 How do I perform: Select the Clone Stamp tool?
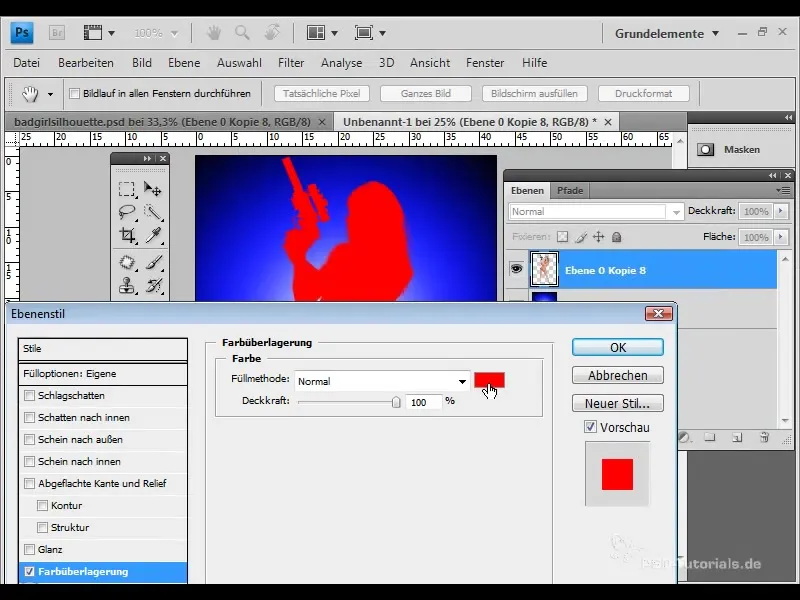pyautogui.click(x=127, y=286)
